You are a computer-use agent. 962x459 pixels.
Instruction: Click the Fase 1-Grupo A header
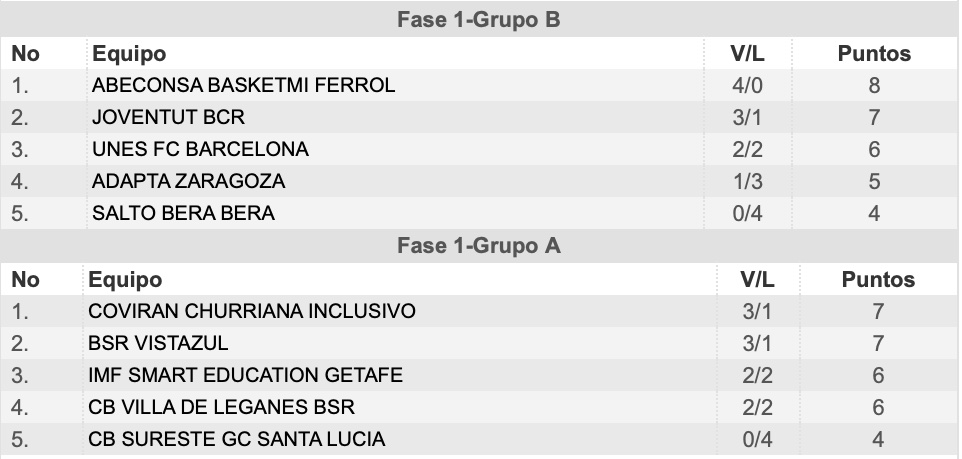pos(479,245)
